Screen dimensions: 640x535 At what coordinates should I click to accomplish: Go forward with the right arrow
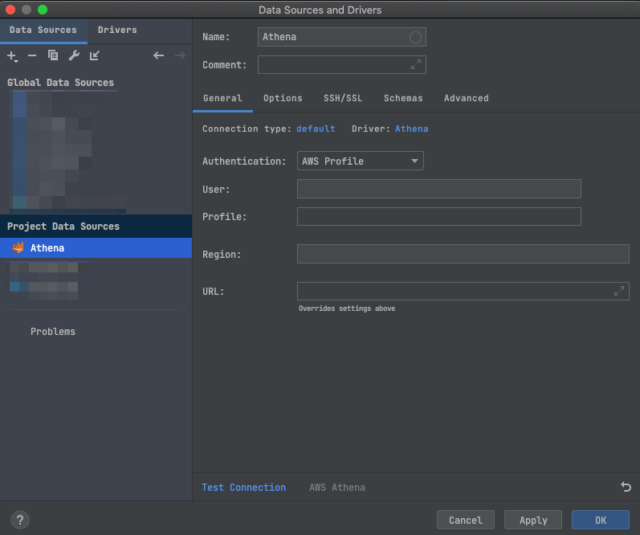[x=180, y=55]
